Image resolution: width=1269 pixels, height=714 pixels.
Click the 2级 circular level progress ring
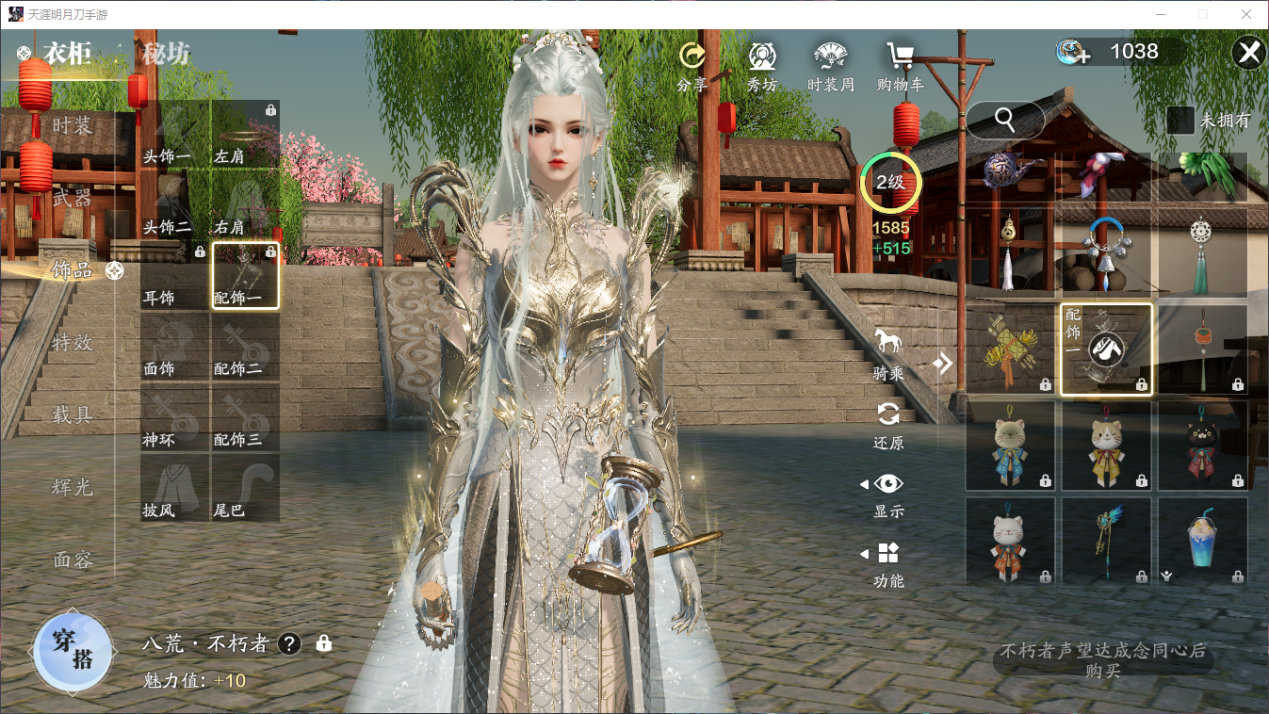(890, 182)
